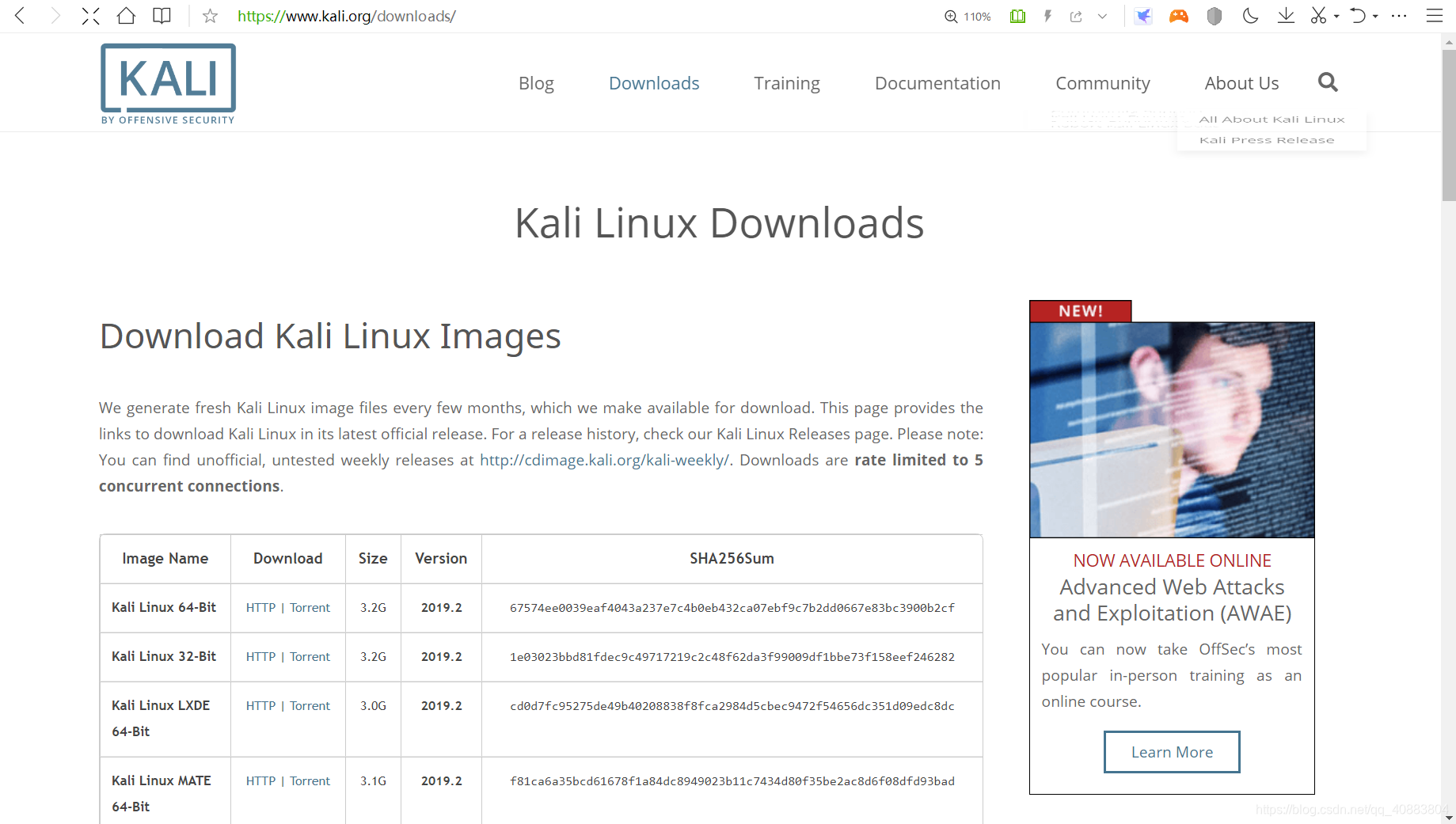
Task: Click the scrollbar down arrow
Action: tap(1449, 818)
